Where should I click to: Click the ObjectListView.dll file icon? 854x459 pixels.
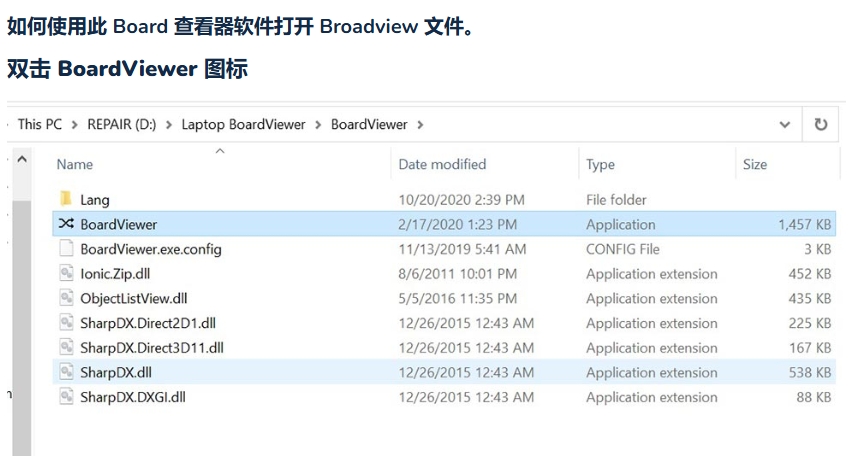[x=66, y=298]
